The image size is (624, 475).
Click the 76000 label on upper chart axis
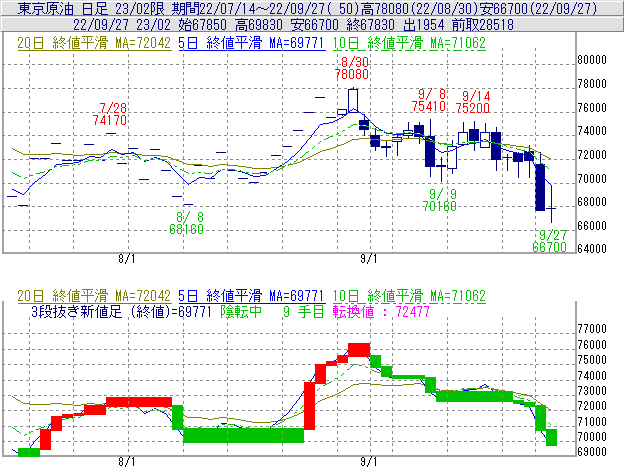(592, 108)
